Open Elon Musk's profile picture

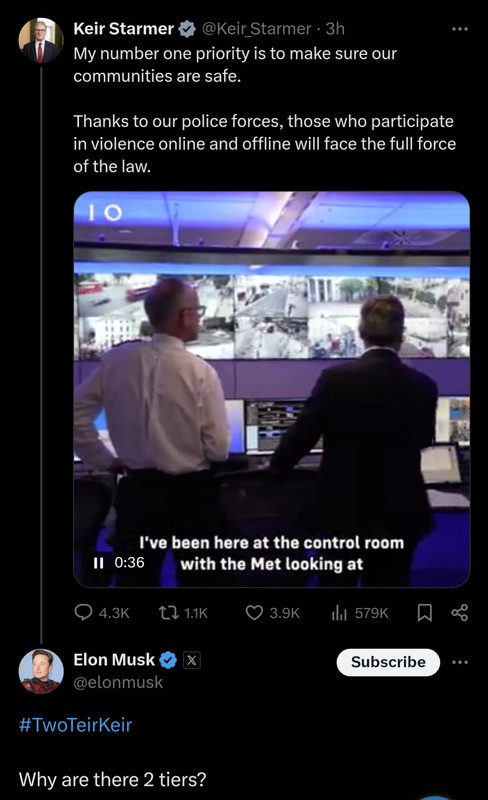[41, 671]
